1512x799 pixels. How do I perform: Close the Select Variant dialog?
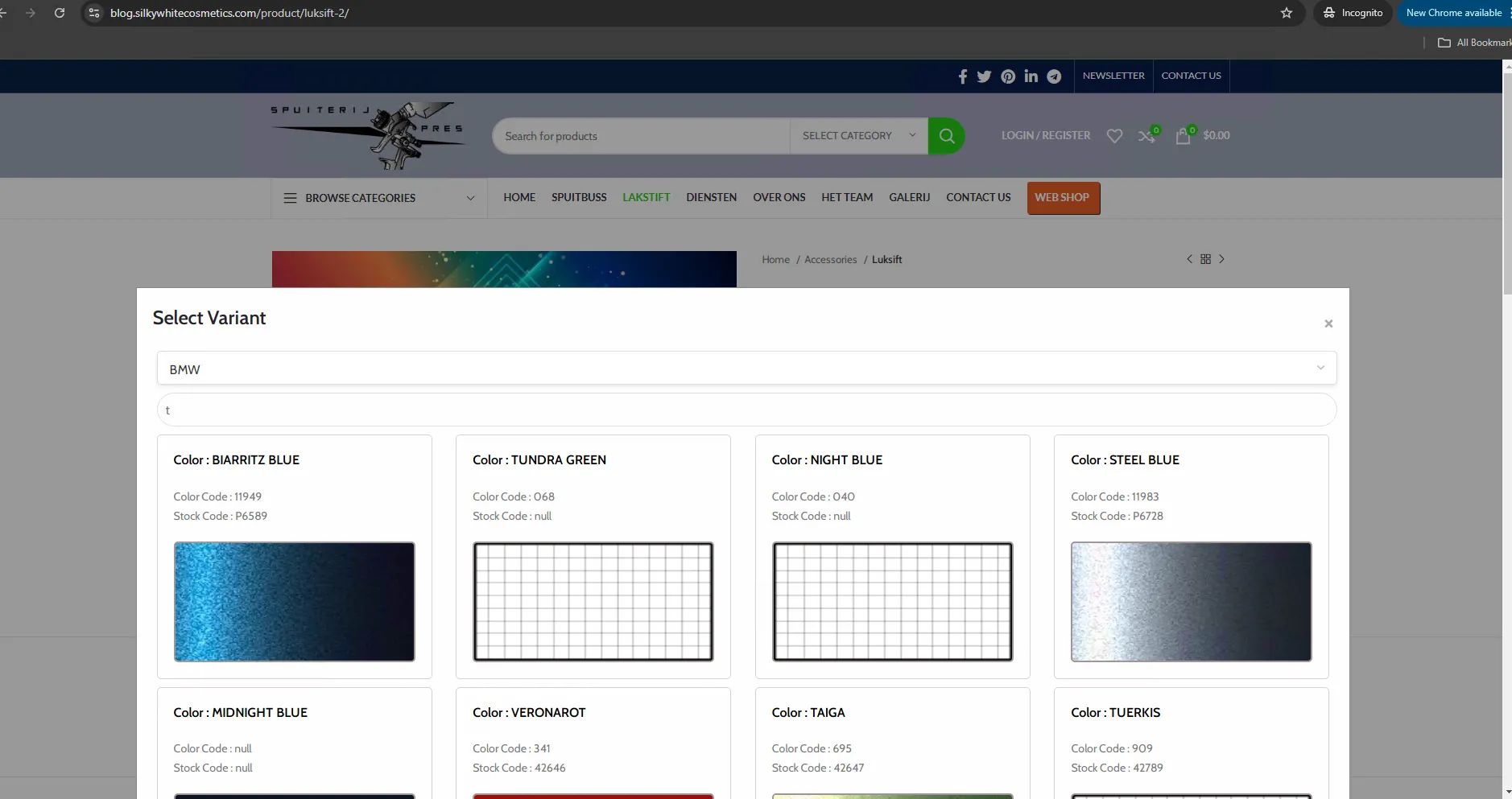click(1328, 323)
